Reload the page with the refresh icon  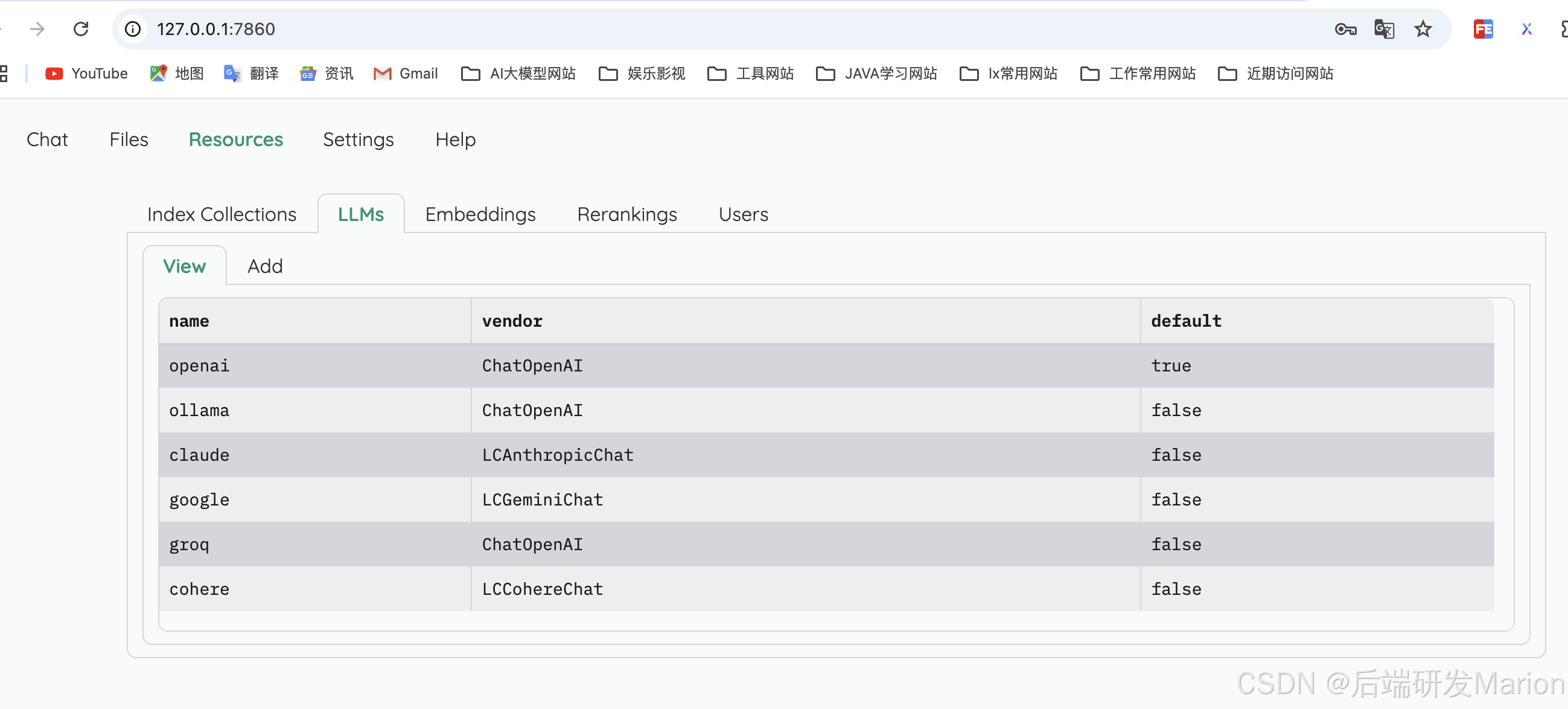click(x=81, y=28)
